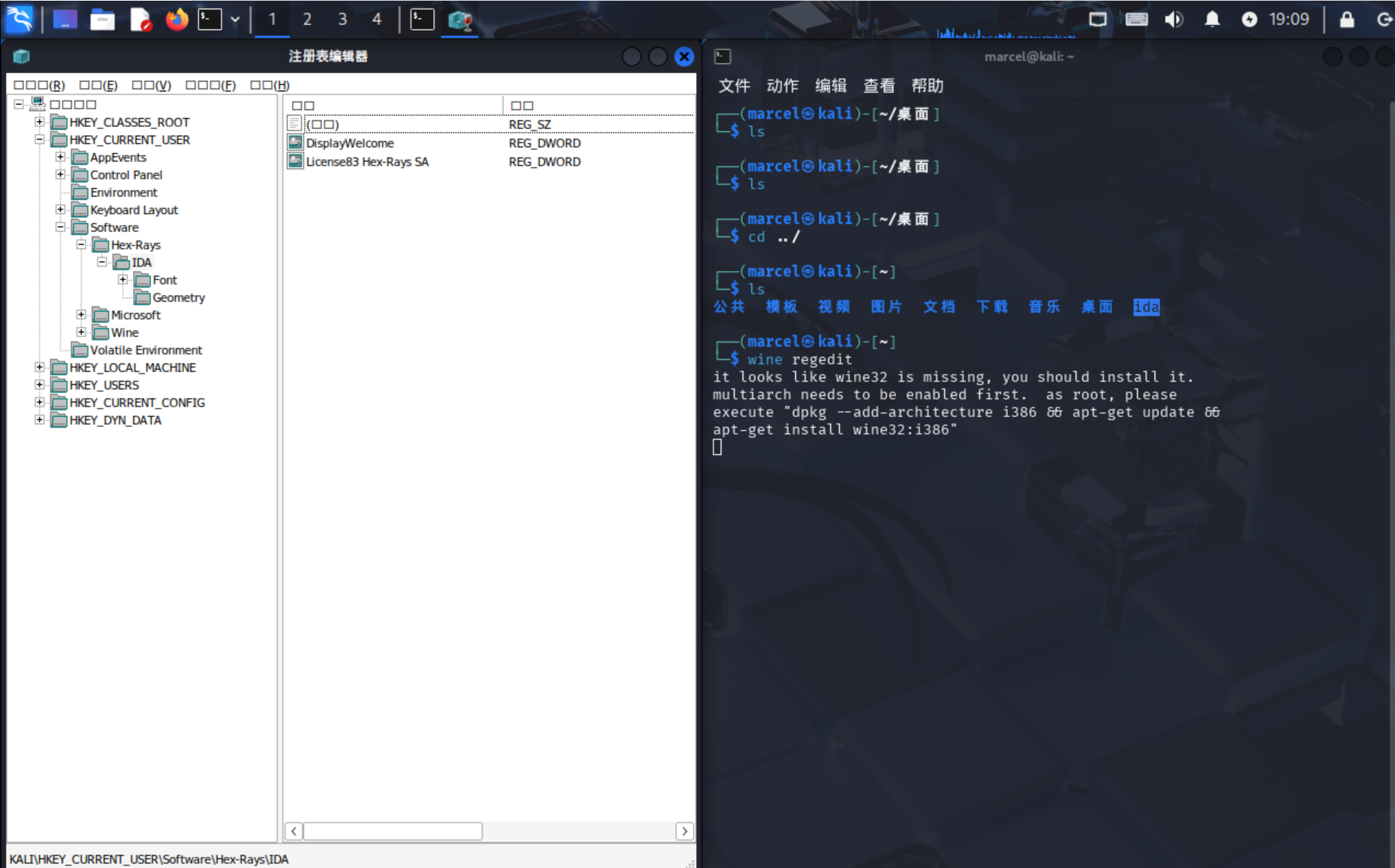This screenshot has height=868, width=1395.
Task: Click the right scroll arrow in values pane
Action: pyautogui.click(x=684, y=831)
